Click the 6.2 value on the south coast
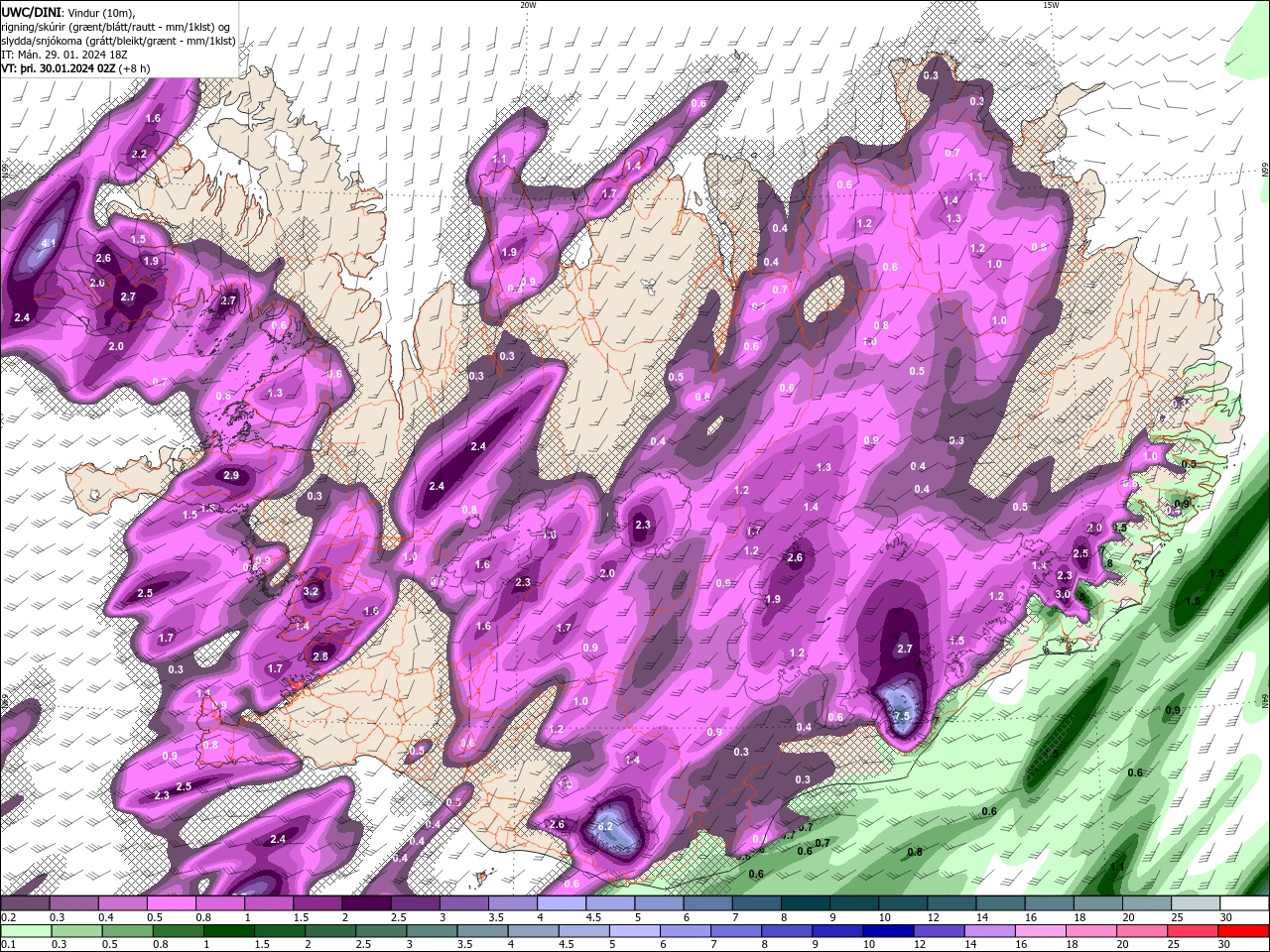Screen dimensions: 1270x952 tap(605, 826)
